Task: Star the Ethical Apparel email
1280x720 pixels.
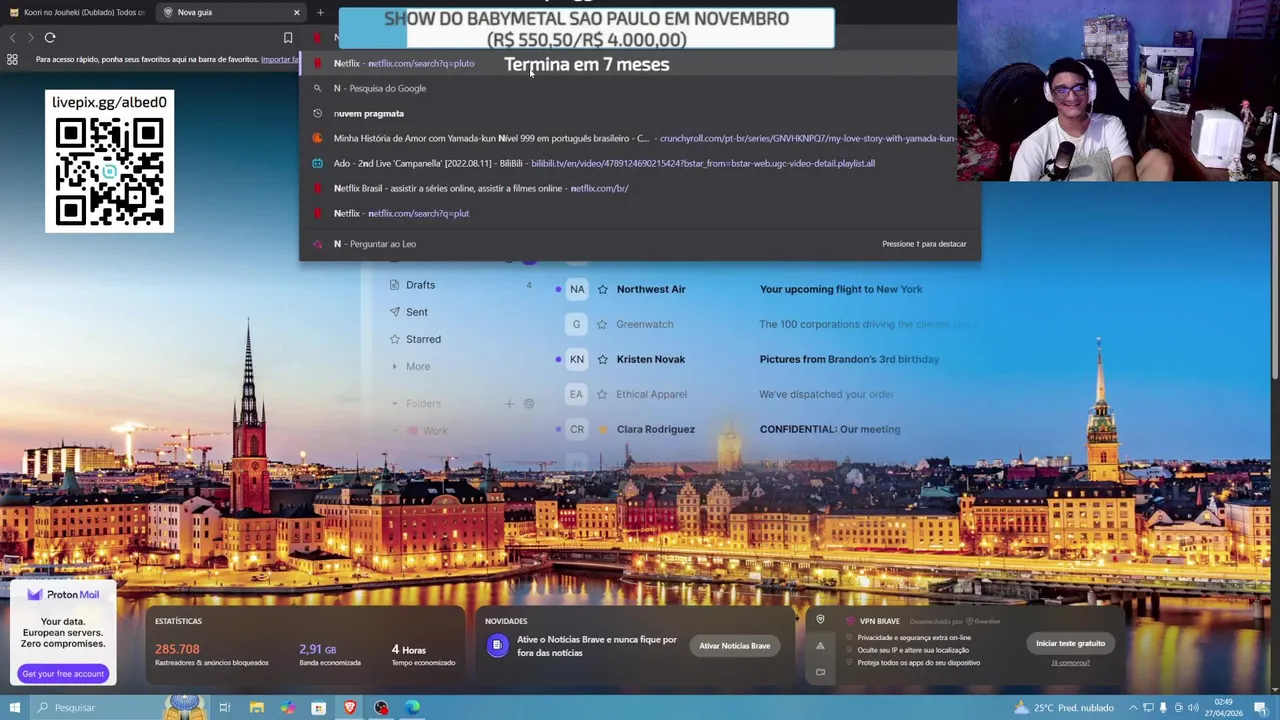Action: pyautogui.click(x=603, y=394)
